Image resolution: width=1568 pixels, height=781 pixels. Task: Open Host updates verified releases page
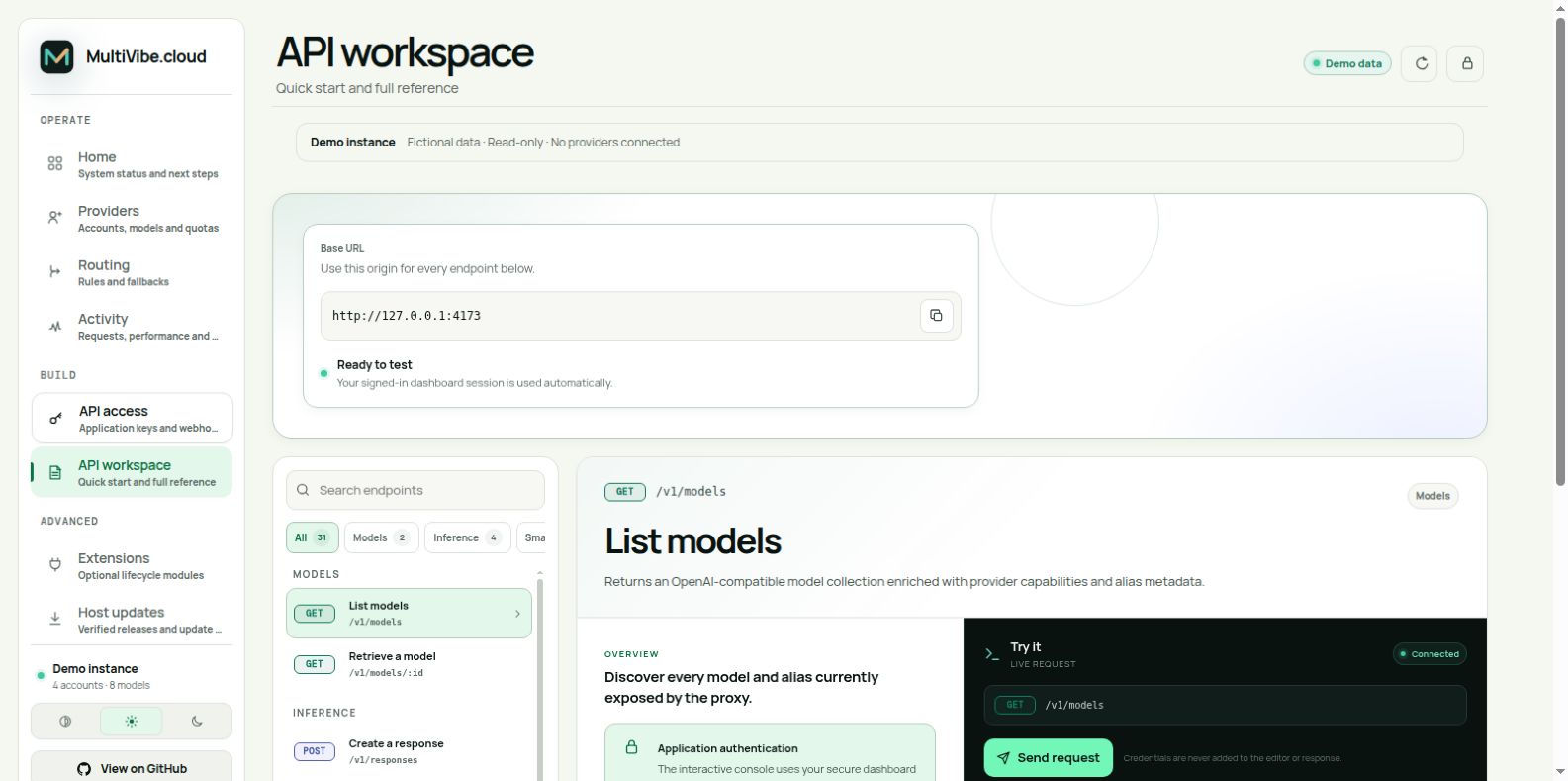click(x=132, y=620)
